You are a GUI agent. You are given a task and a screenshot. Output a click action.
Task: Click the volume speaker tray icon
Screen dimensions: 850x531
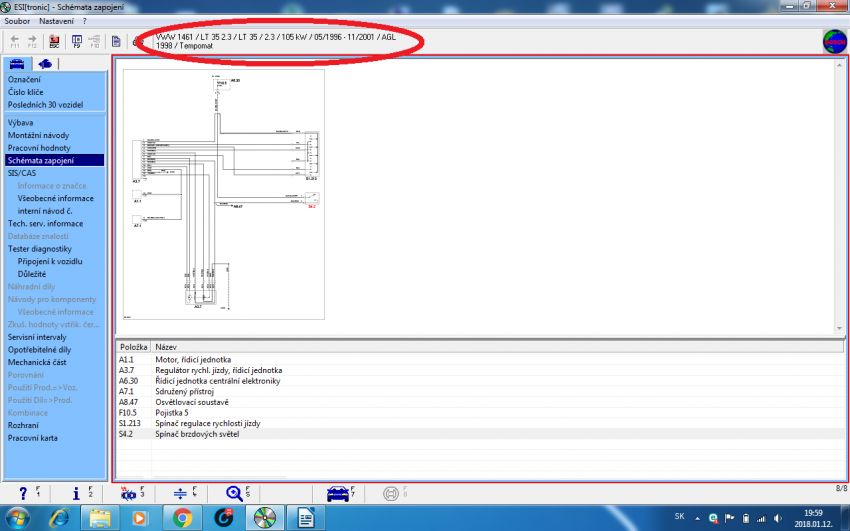(x=778, y=519)
